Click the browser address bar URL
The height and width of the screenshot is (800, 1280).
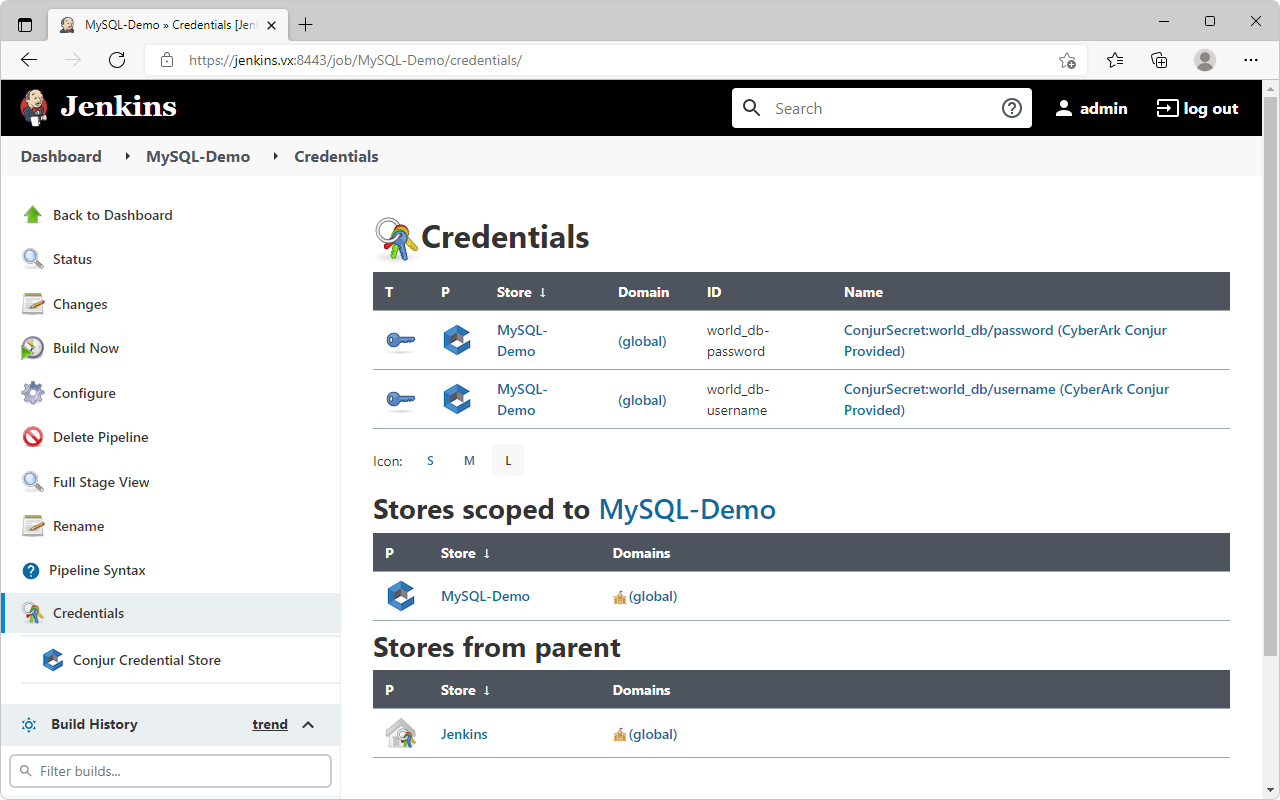click(x=355, y=60)
